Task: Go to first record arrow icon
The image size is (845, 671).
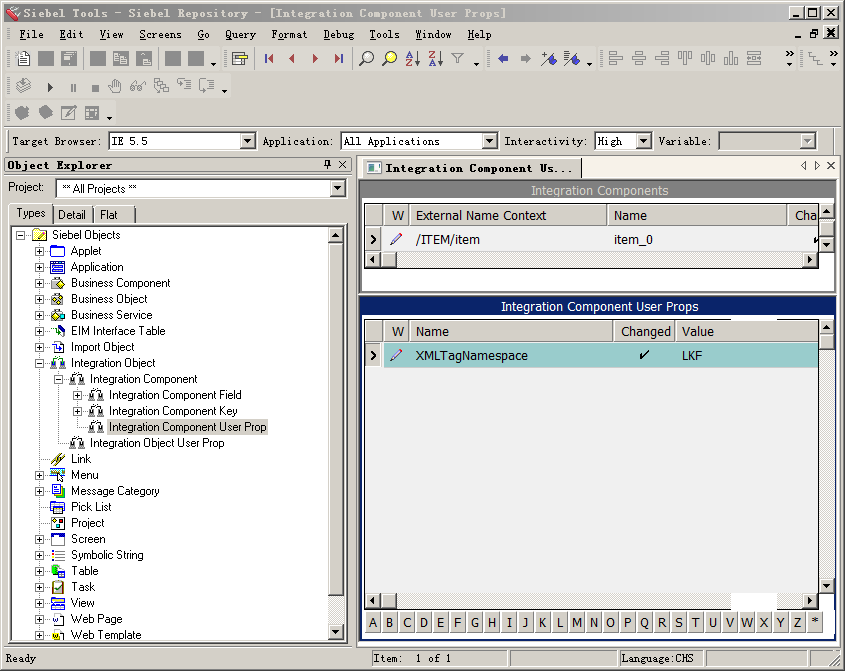Action: tap(269, 58)
